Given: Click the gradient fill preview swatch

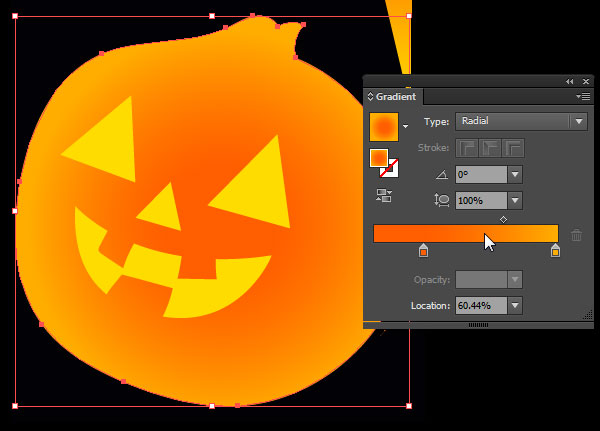Looking at the screenshot, I should click(384, 127).
